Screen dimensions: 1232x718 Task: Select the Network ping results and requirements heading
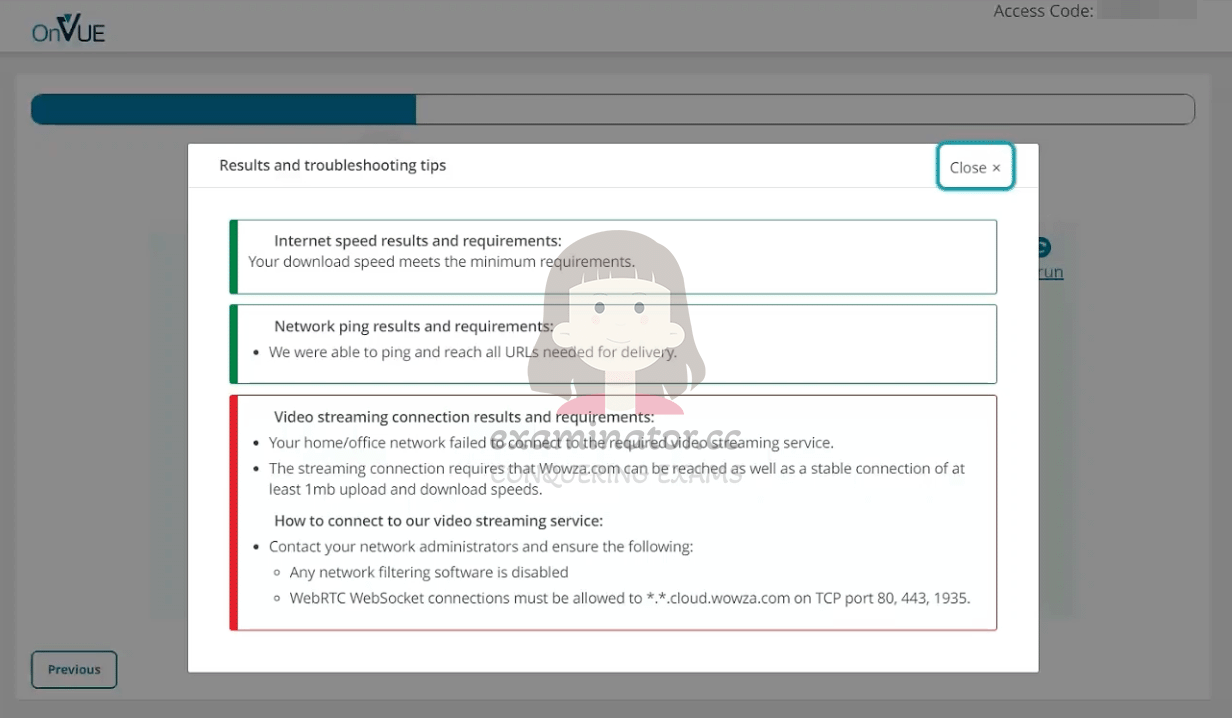click(414, 326)
